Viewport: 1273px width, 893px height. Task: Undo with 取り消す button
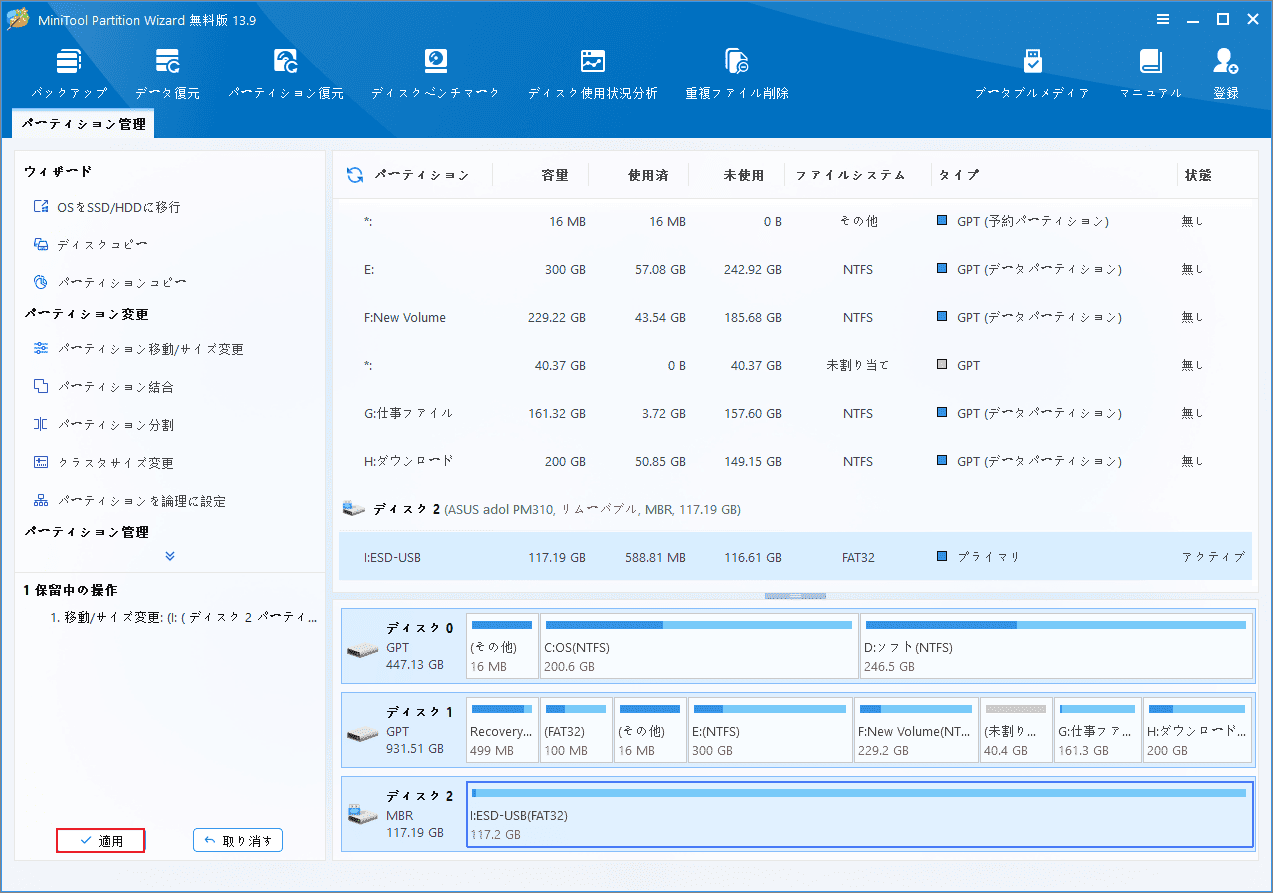click(x=238, y=841)
